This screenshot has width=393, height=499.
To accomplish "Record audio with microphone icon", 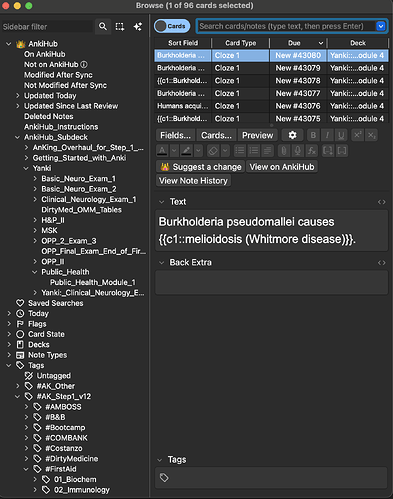I will [x=298, y=151].
